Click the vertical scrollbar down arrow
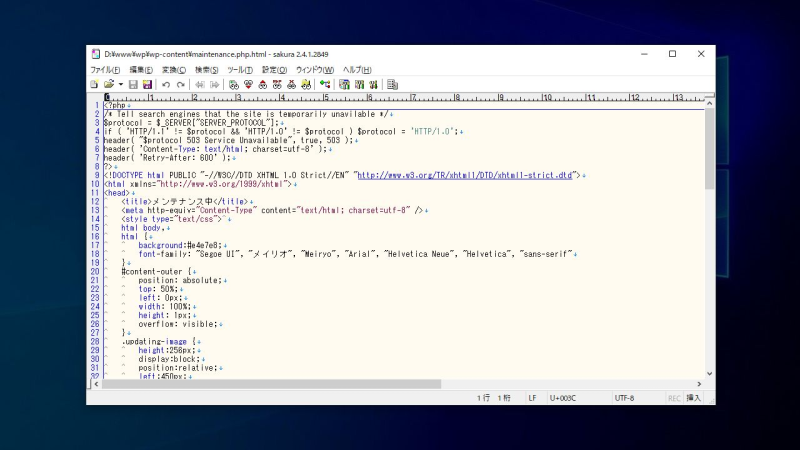Viewport: 800px width, 450px height. [710, 374]
